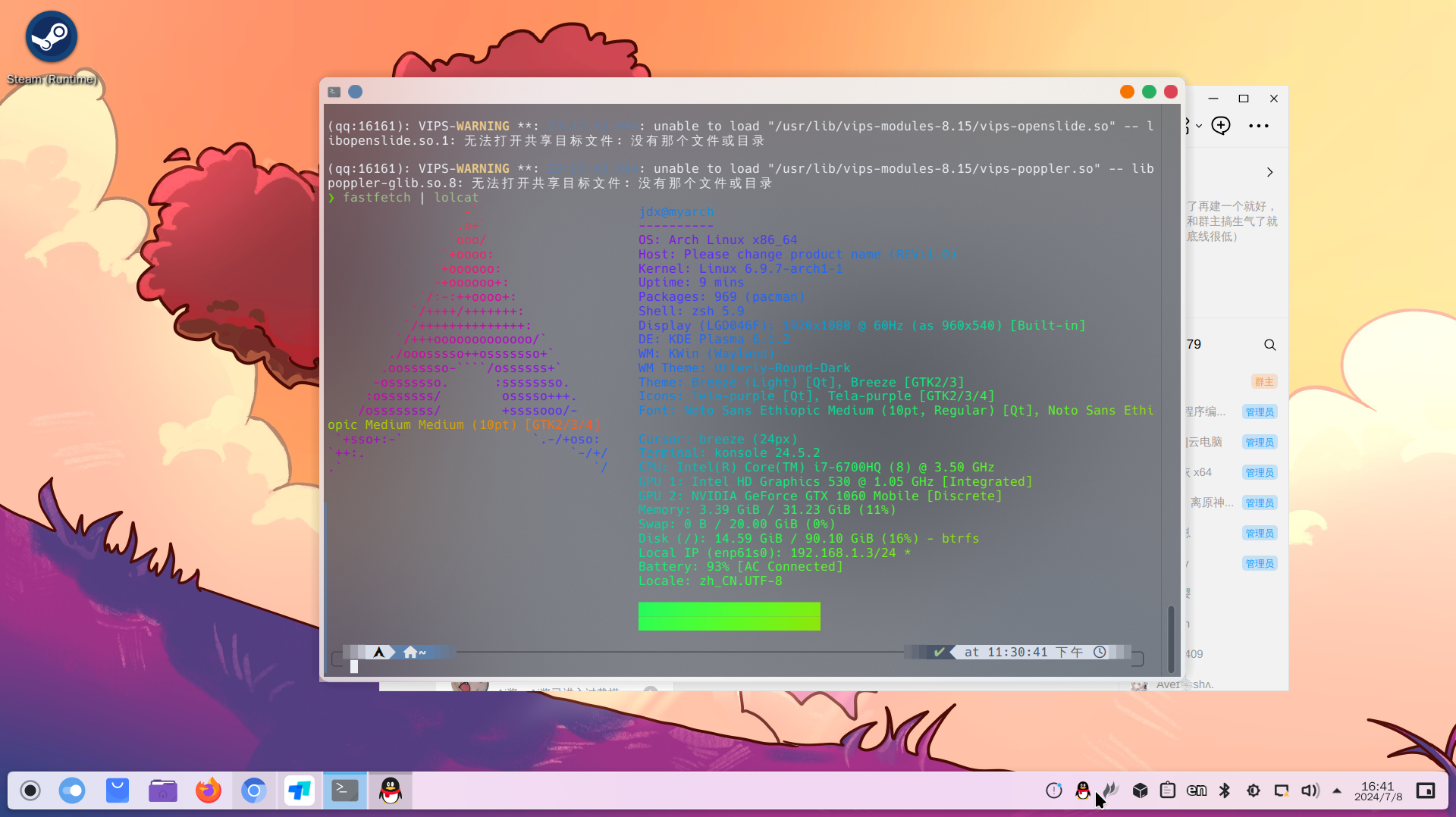Viewport: 1456px width, 817px height.
Task: Maximize the QQ window
Action: (1244, 99)
